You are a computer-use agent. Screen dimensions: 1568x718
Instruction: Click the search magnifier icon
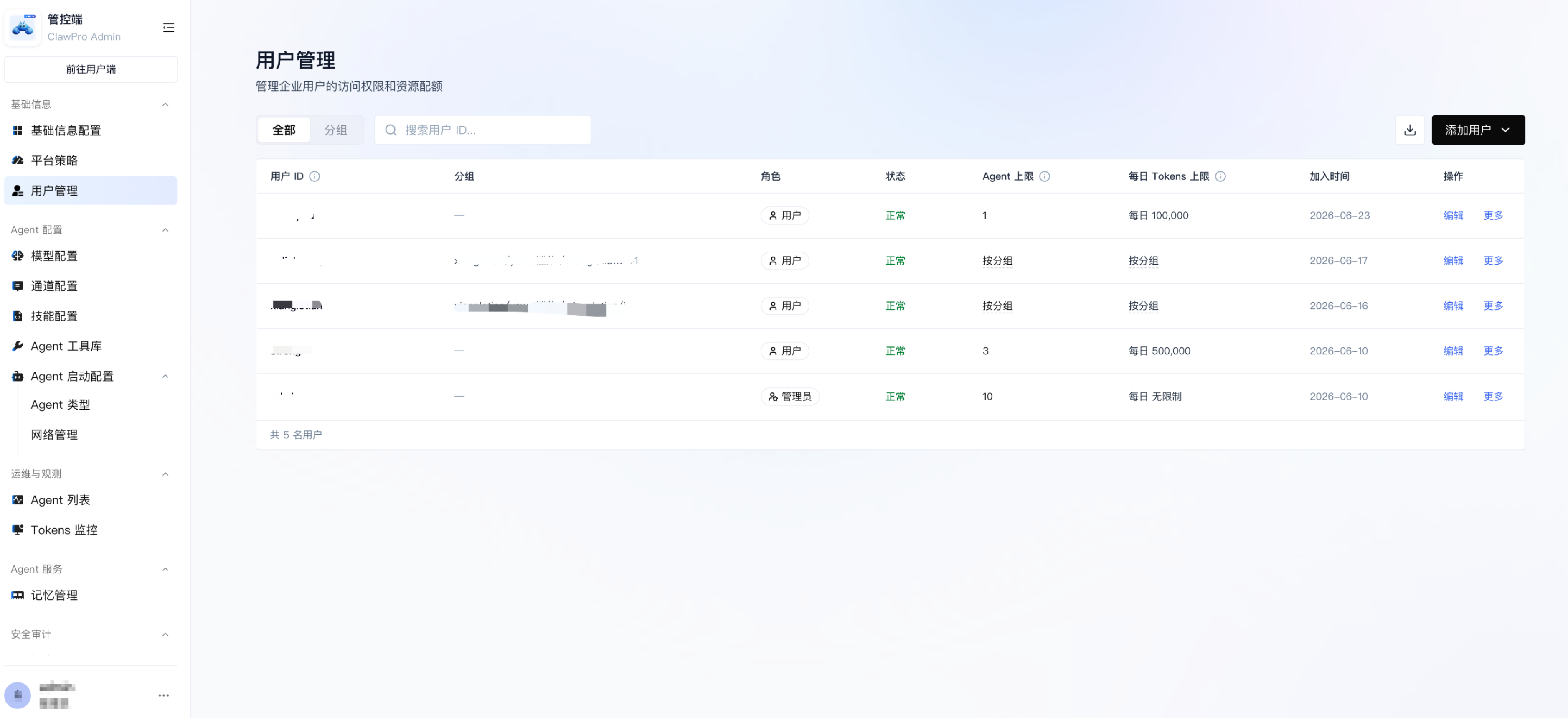pos(391,130)
